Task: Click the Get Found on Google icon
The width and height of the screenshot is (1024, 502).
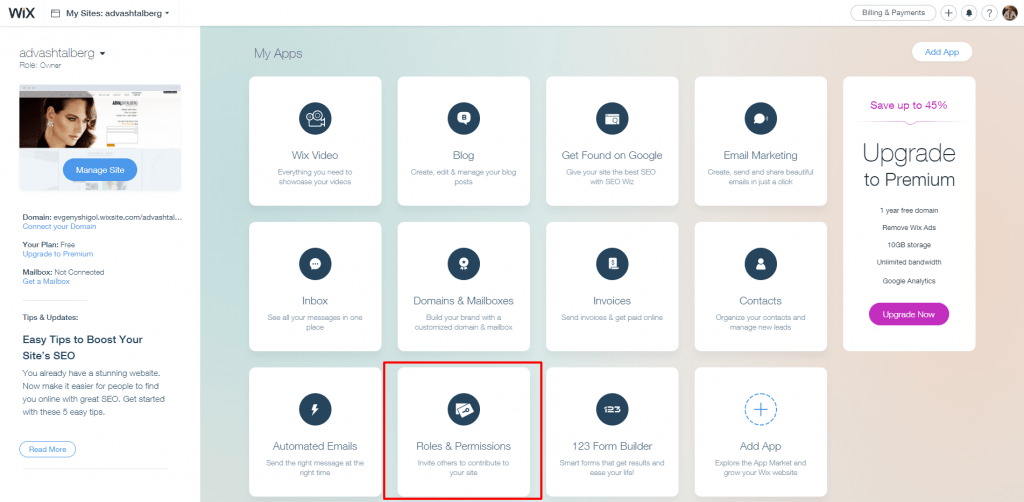Action: click(612, 119)
